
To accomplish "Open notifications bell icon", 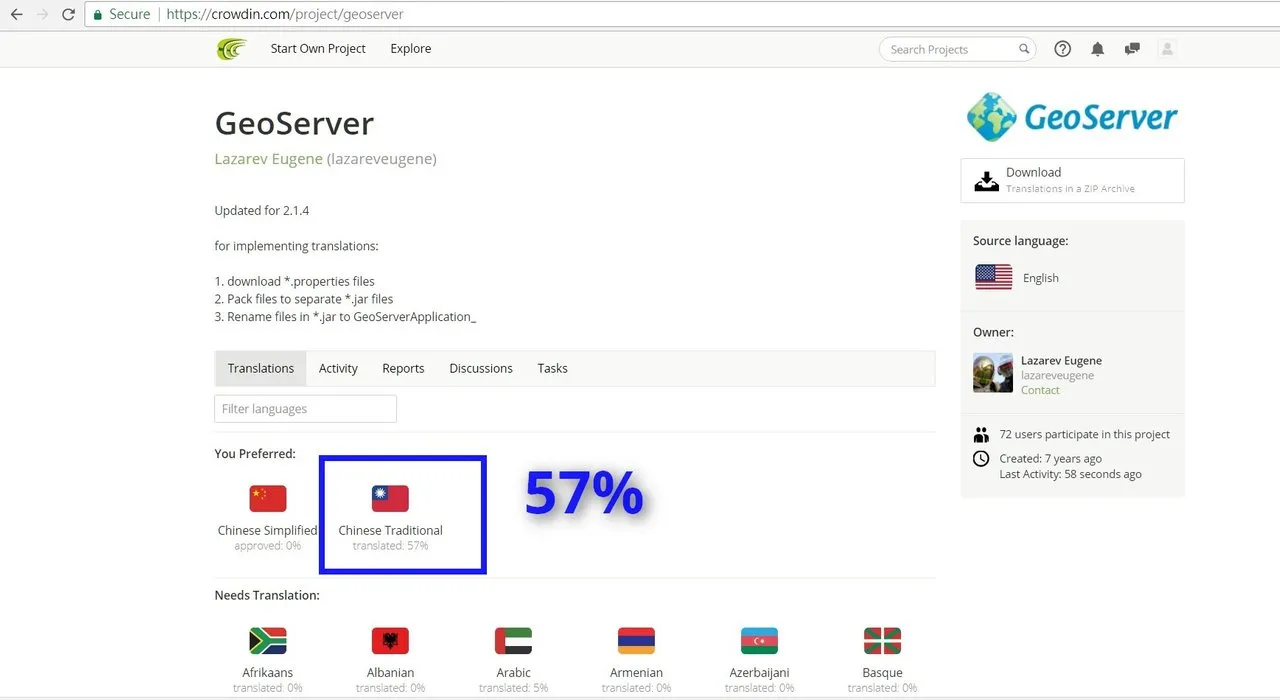I will tap(1098, 49).
